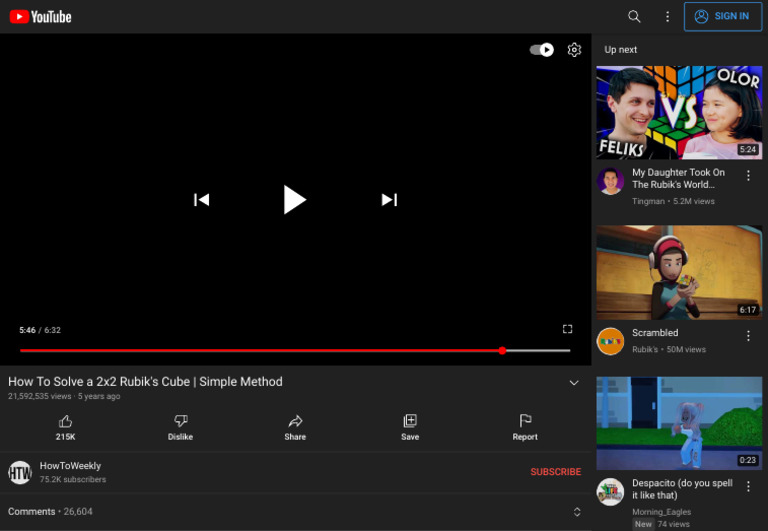Open the Scrambled video thumbnail
The image size is (768, 531).
tap(679, 272)
